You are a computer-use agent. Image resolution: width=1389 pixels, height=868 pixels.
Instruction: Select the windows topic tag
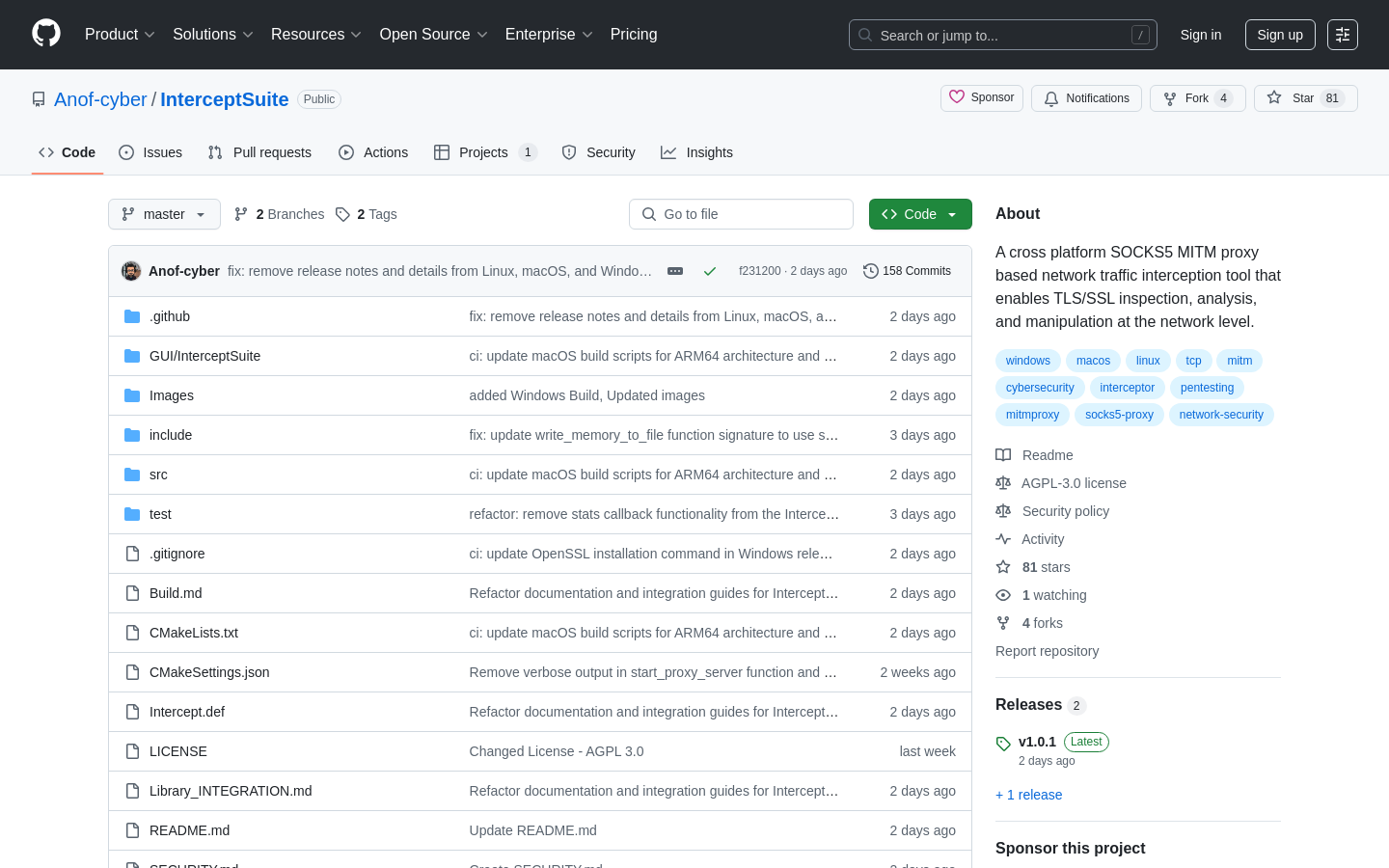pos(1028,361)
